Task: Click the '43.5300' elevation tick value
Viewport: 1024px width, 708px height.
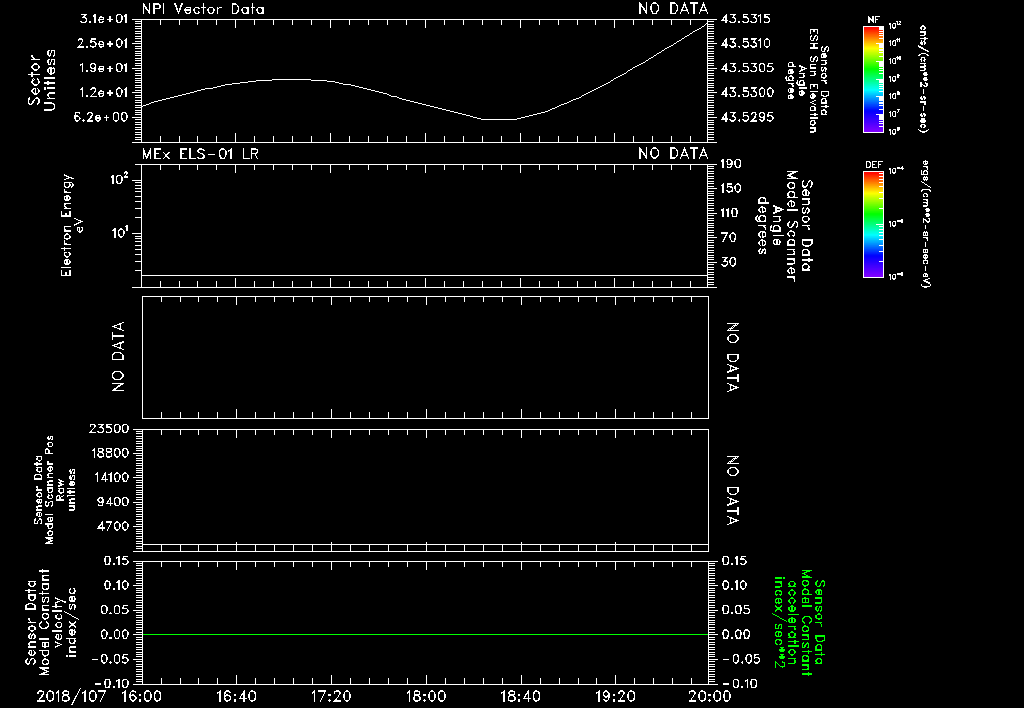Action: pos(746,93)
